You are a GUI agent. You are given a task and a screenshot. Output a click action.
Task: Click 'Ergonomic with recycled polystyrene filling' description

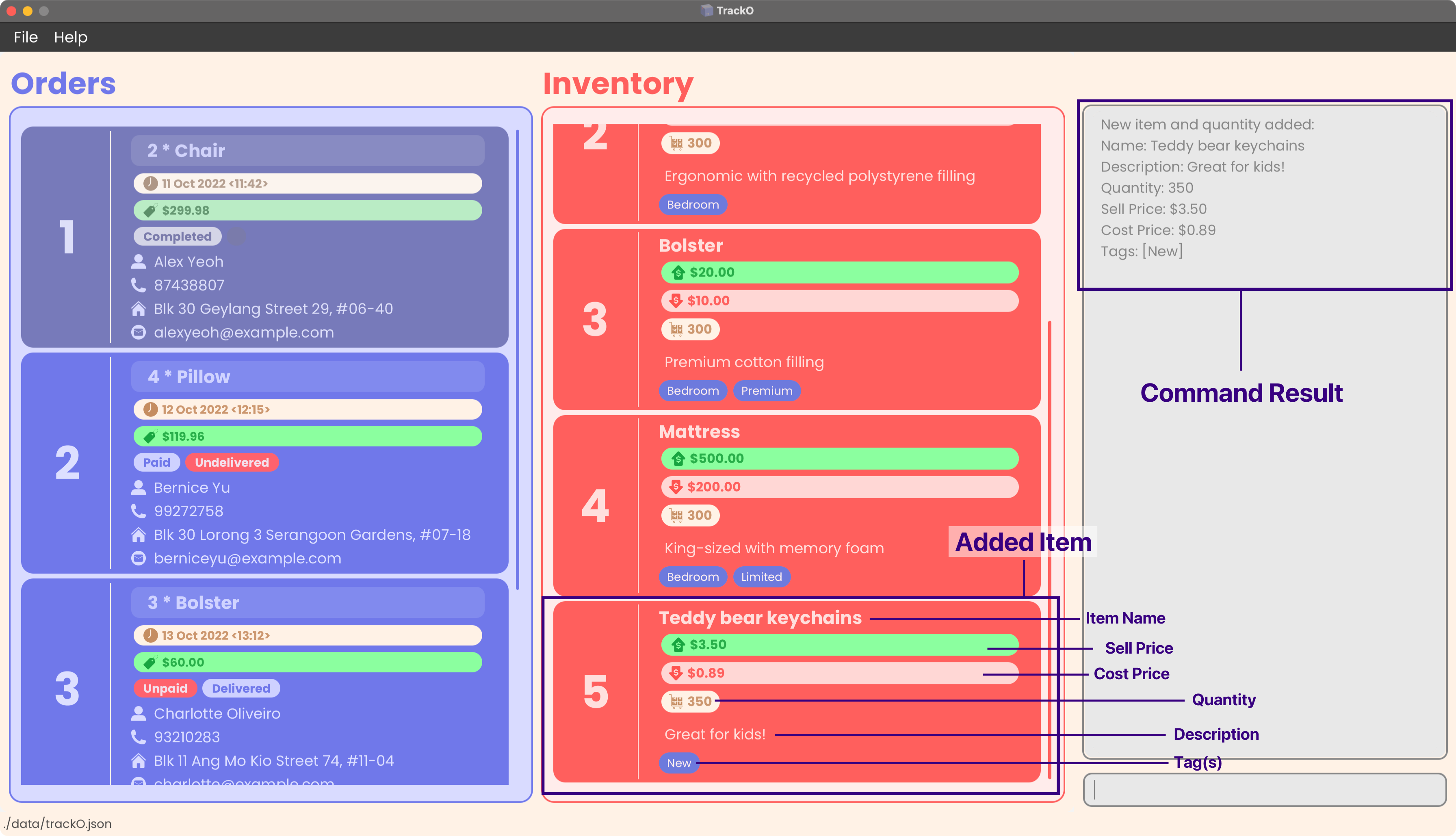pyautogui.click(x=819, y=176)
